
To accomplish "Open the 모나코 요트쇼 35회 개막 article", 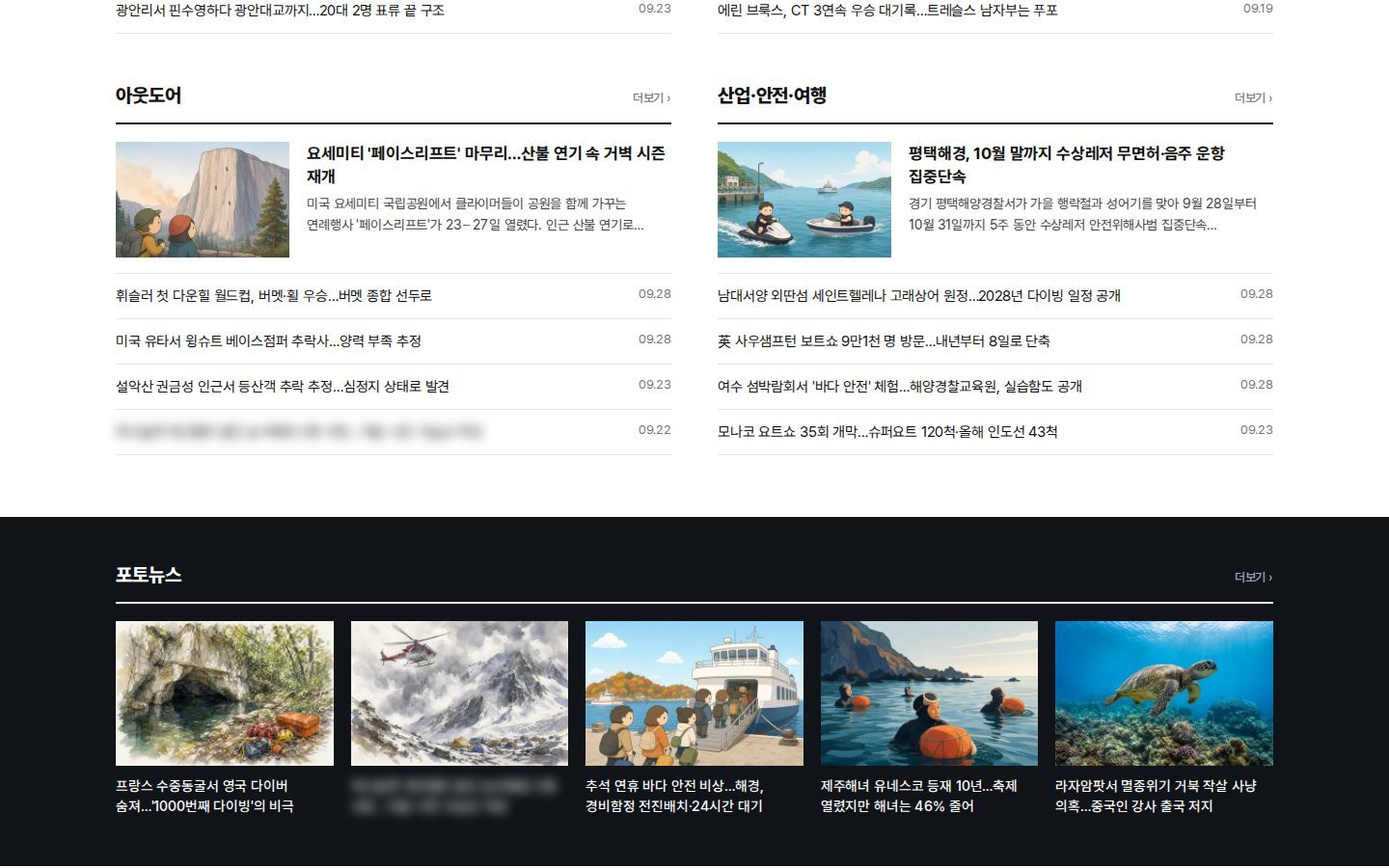I will pos(887,432).
